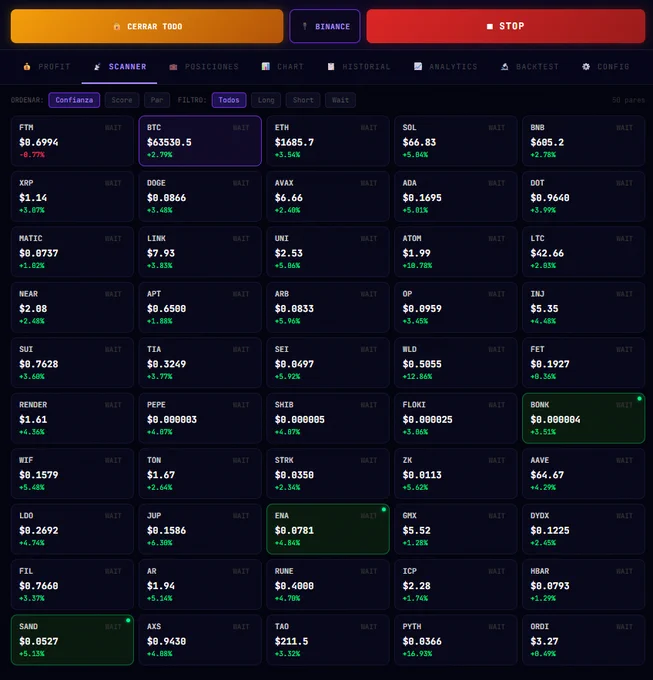The width and height of the screenshot is (653, 680).
Task: Filter pairs by Long signal
Action: pos(266,100)
